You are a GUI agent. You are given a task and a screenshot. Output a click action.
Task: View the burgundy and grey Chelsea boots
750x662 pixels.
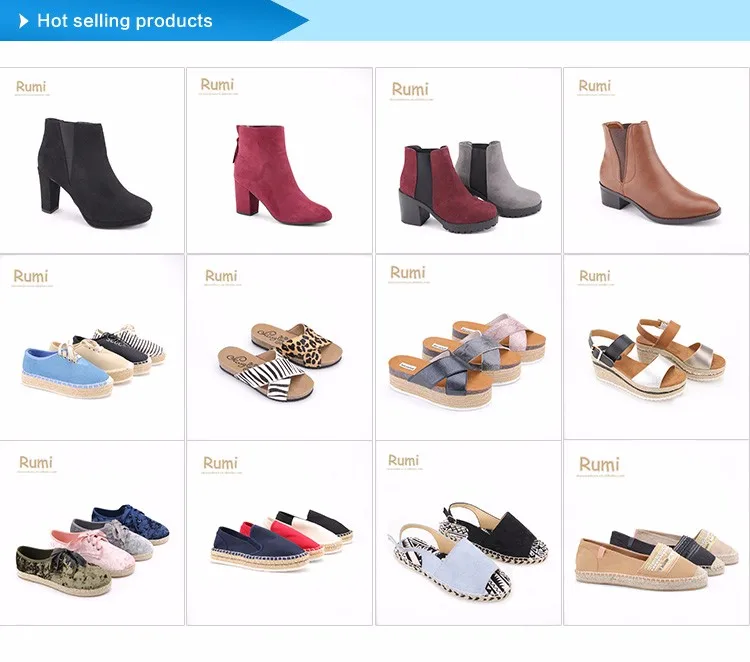pyautogui.click(x=468, y=160)
